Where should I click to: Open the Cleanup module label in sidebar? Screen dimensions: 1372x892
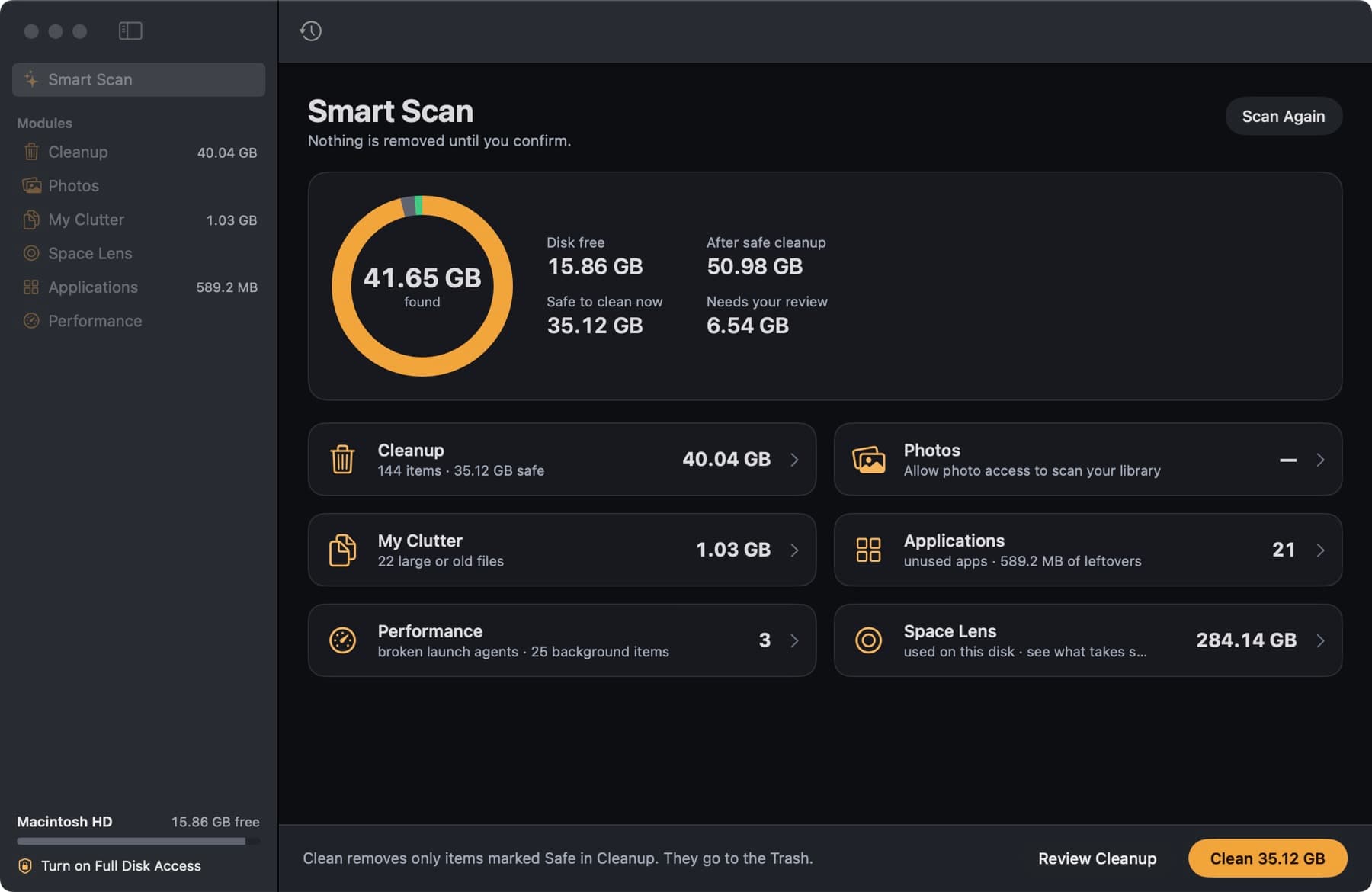[78, 152]
